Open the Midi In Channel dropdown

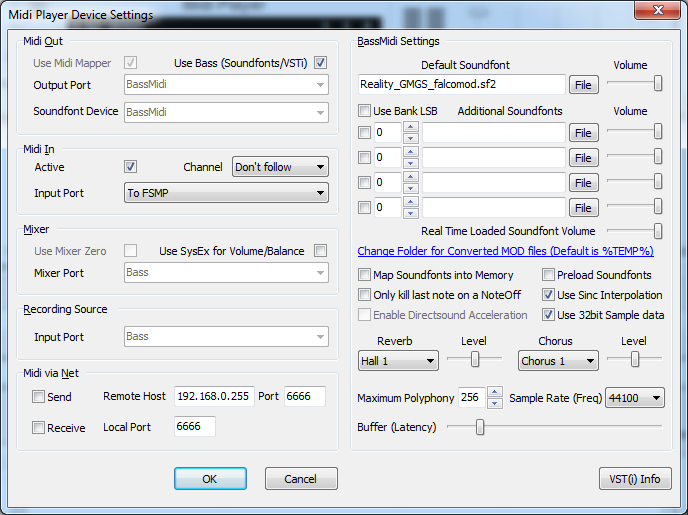point(280,167)
